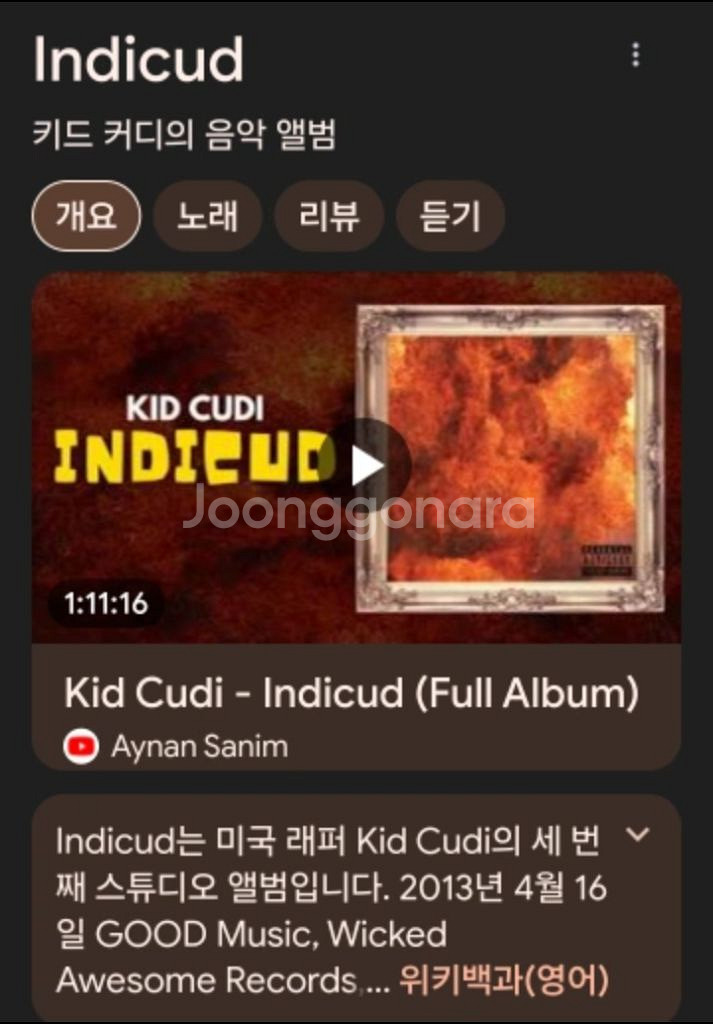
Task: Switch to the 노래 songs tab
Action: coord(208,216)
